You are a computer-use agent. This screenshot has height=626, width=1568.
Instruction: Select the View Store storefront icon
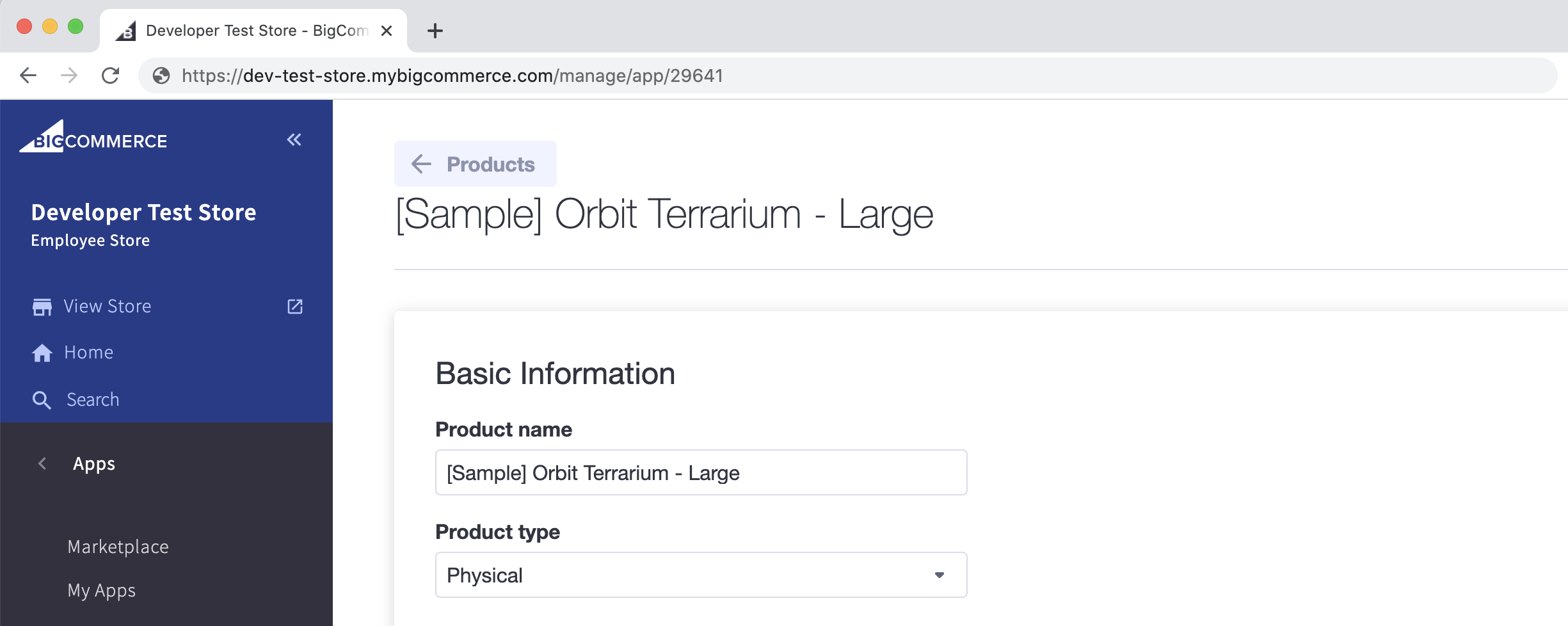(42, 306)
